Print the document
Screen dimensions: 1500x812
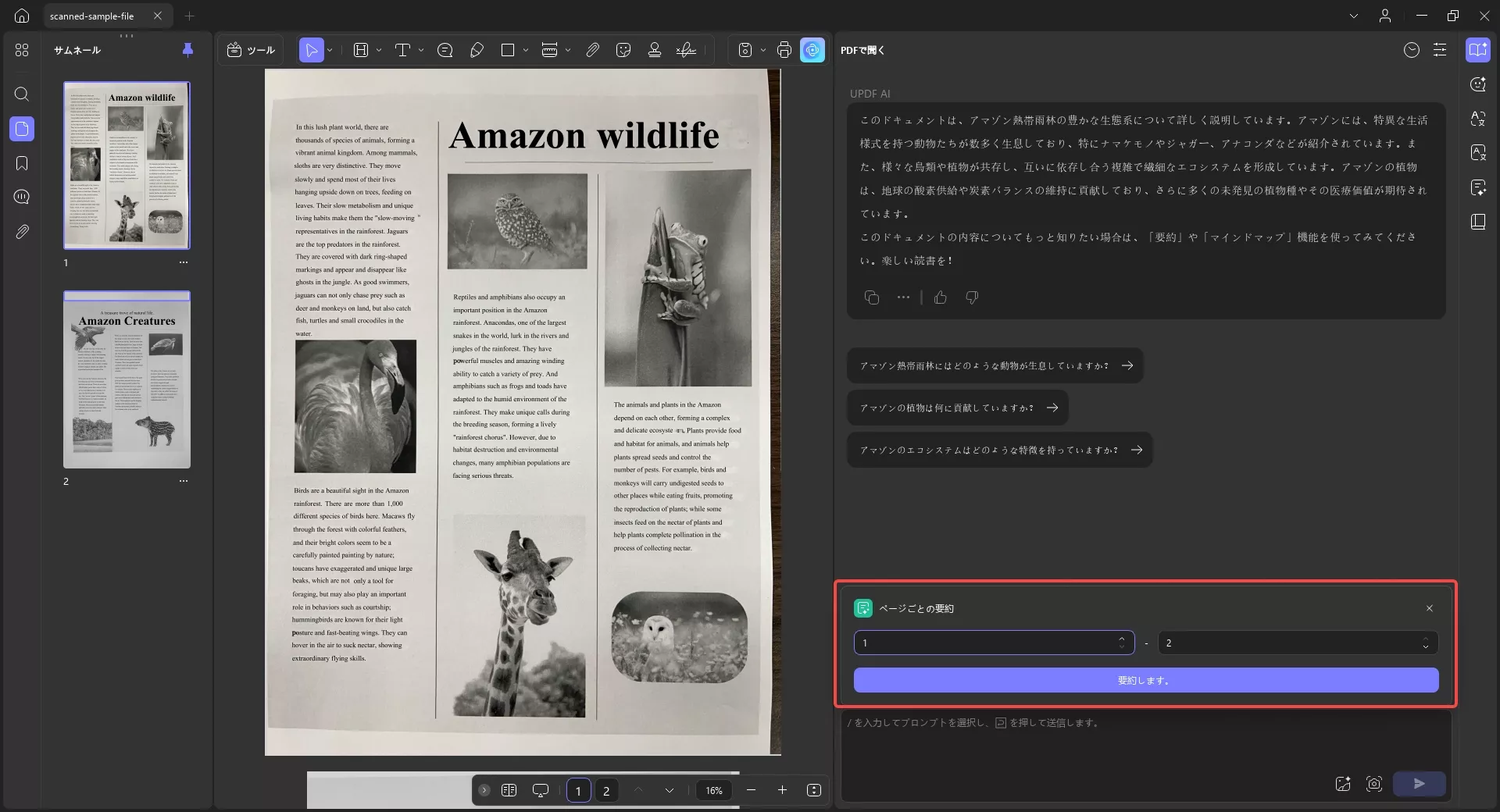[x=784, y=50]
